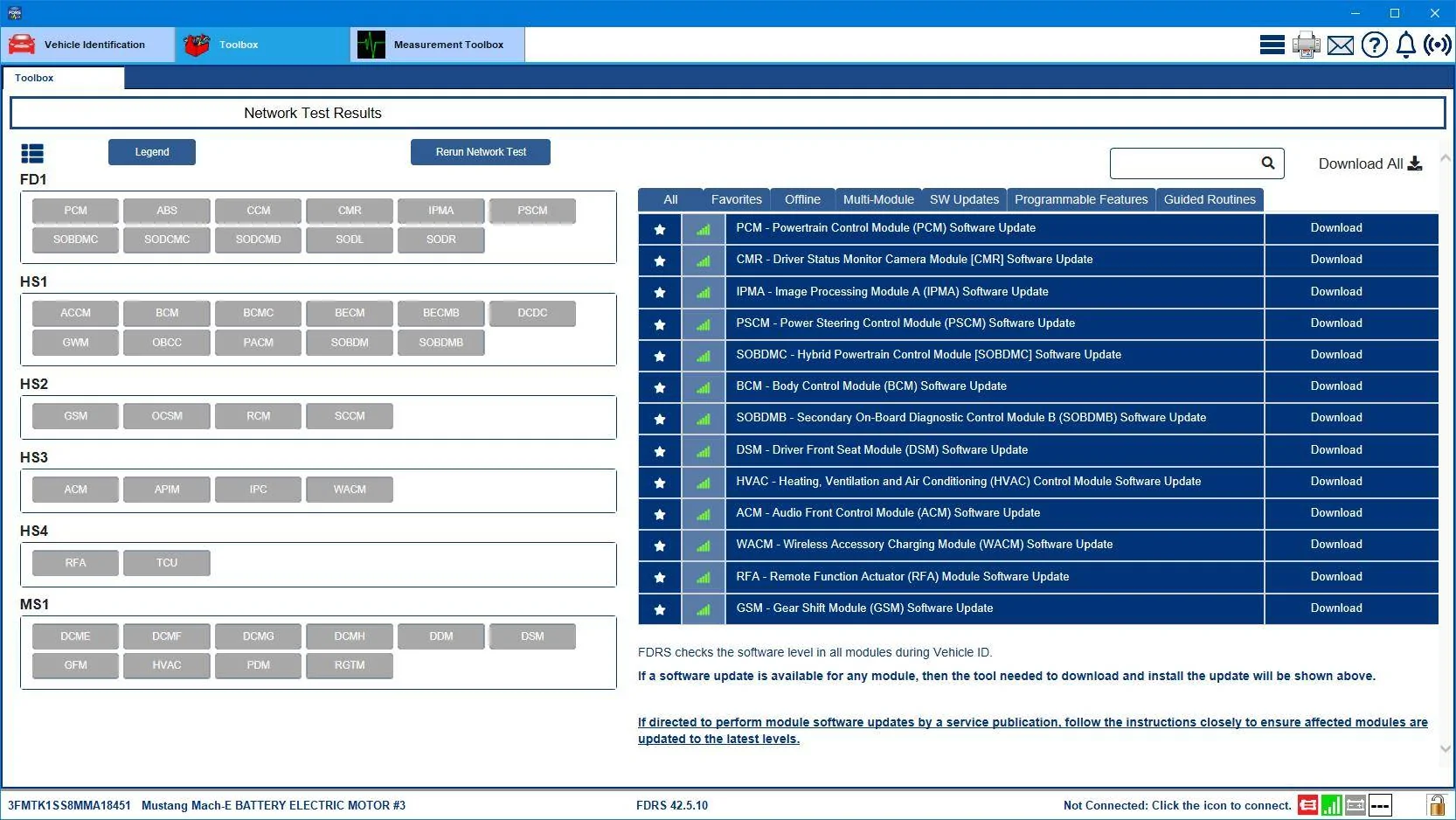Image resolution: width=1456 pixels, height=820 pixels.
Task: Click the Download All arrow icon
Action: [x=1415, y=163]
